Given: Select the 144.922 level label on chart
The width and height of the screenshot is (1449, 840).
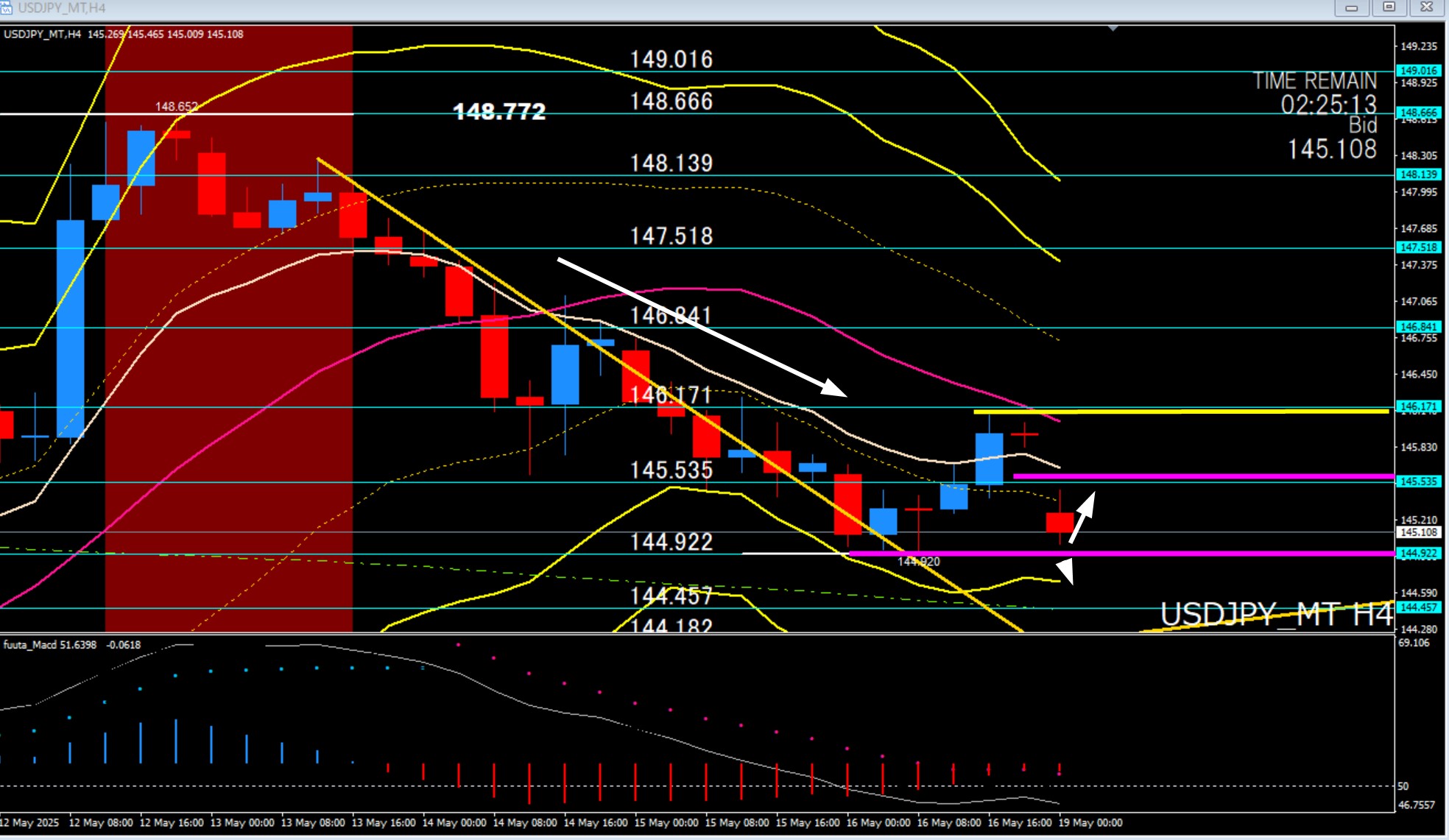Looking at the screenshot, I should tap(671, 542).
